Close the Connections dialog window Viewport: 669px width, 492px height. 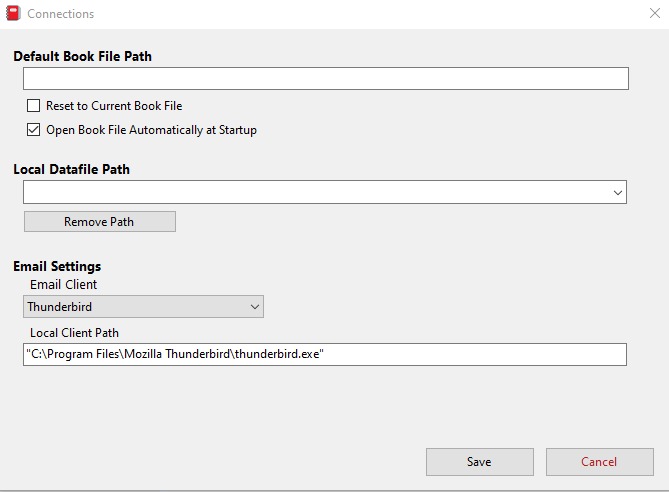point(654,14)
